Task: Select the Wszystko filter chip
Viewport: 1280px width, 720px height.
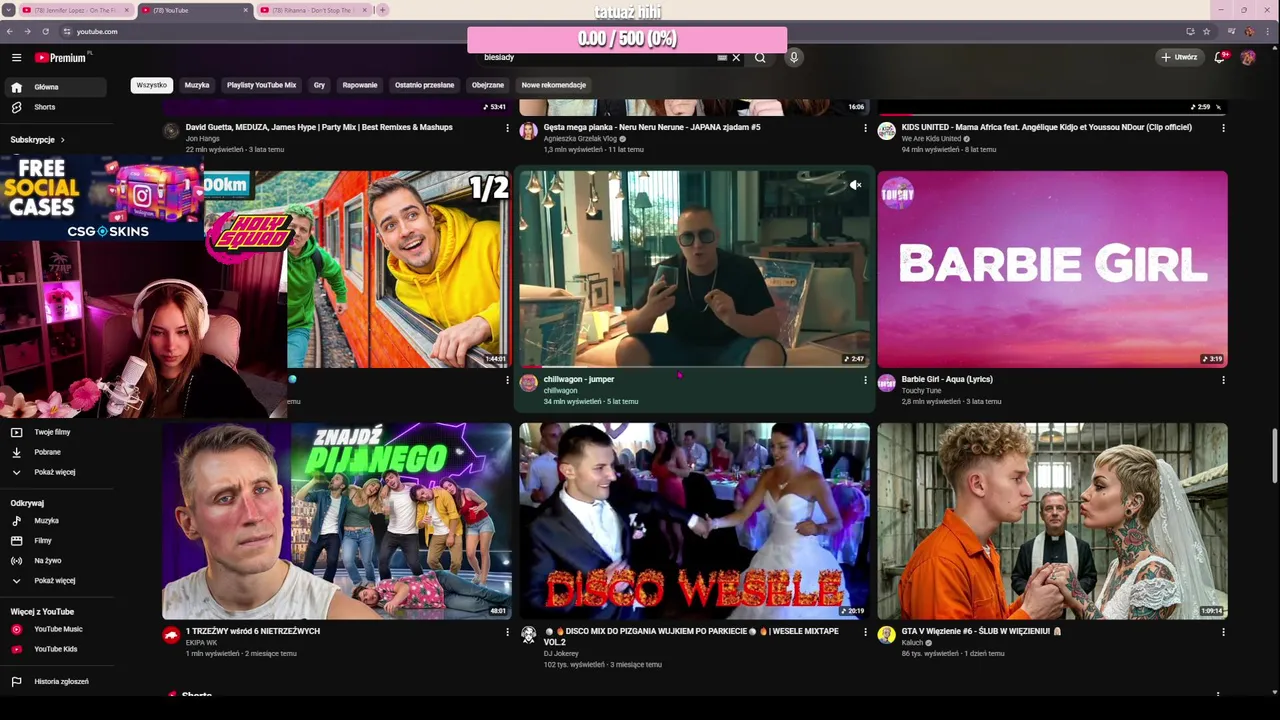Action: (x=152, y=85)
